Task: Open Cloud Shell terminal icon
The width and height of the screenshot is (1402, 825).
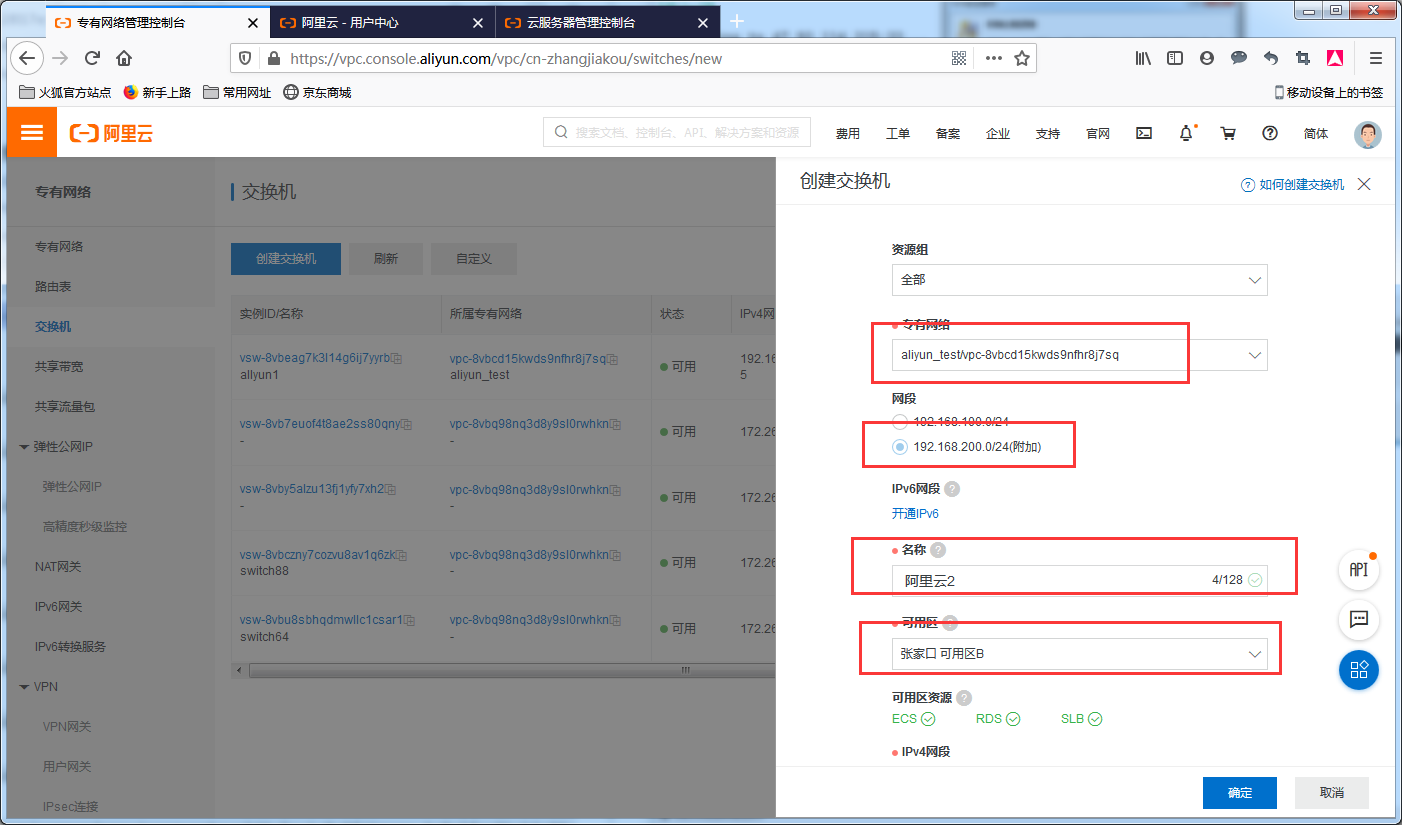Action: (1145, 133)
